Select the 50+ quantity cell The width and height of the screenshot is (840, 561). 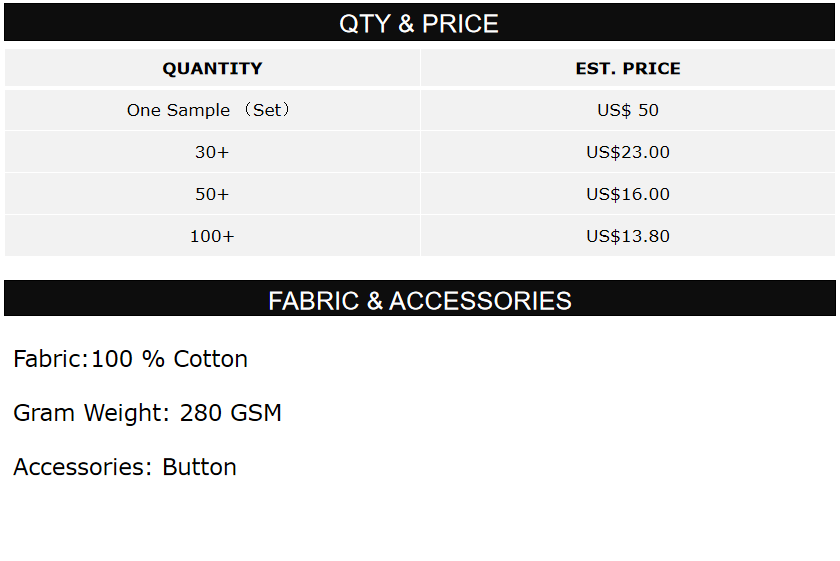(x=212, y=194)
